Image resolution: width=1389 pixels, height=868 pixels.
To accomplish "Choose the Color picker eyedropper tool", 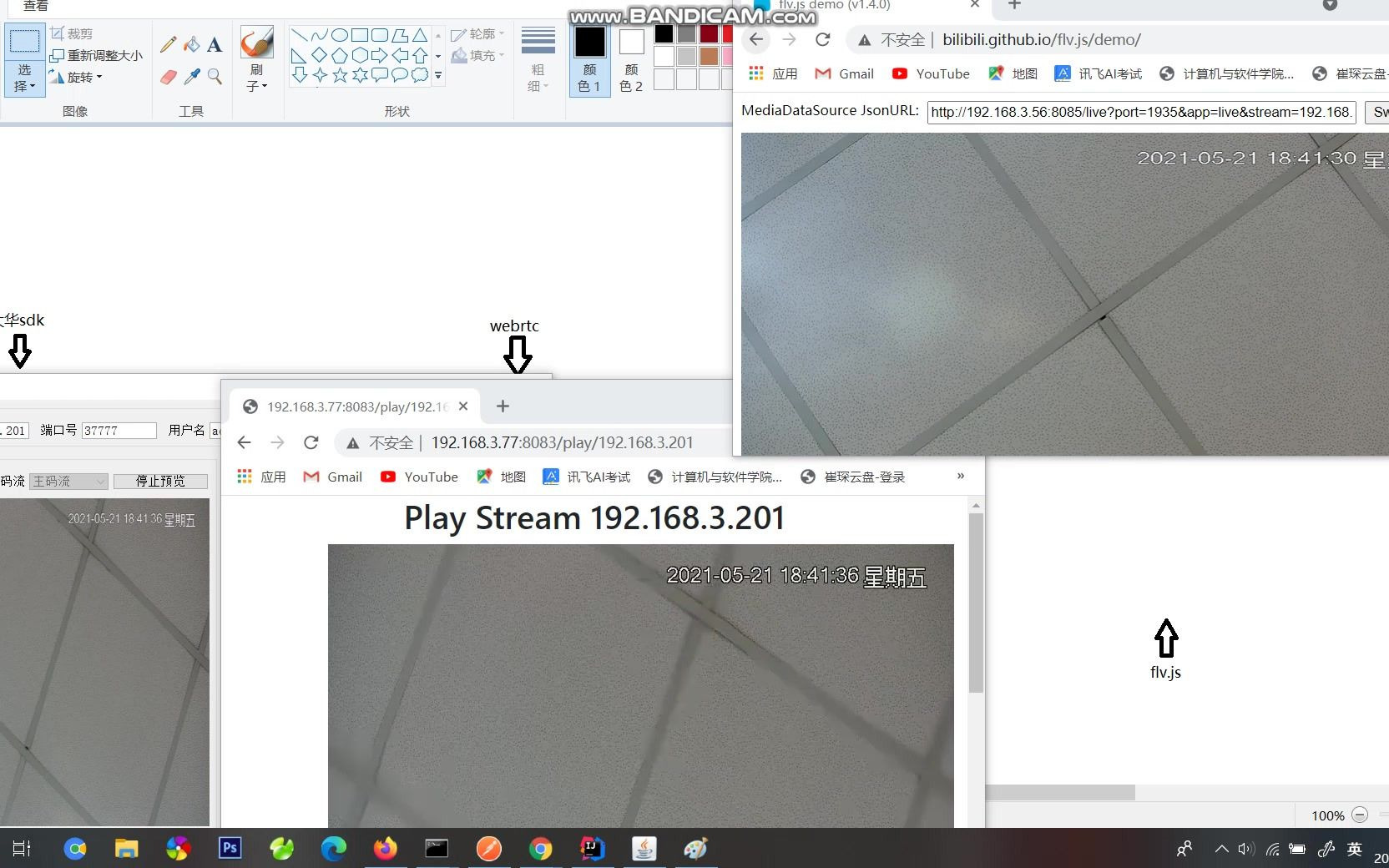I will [191, 77].
